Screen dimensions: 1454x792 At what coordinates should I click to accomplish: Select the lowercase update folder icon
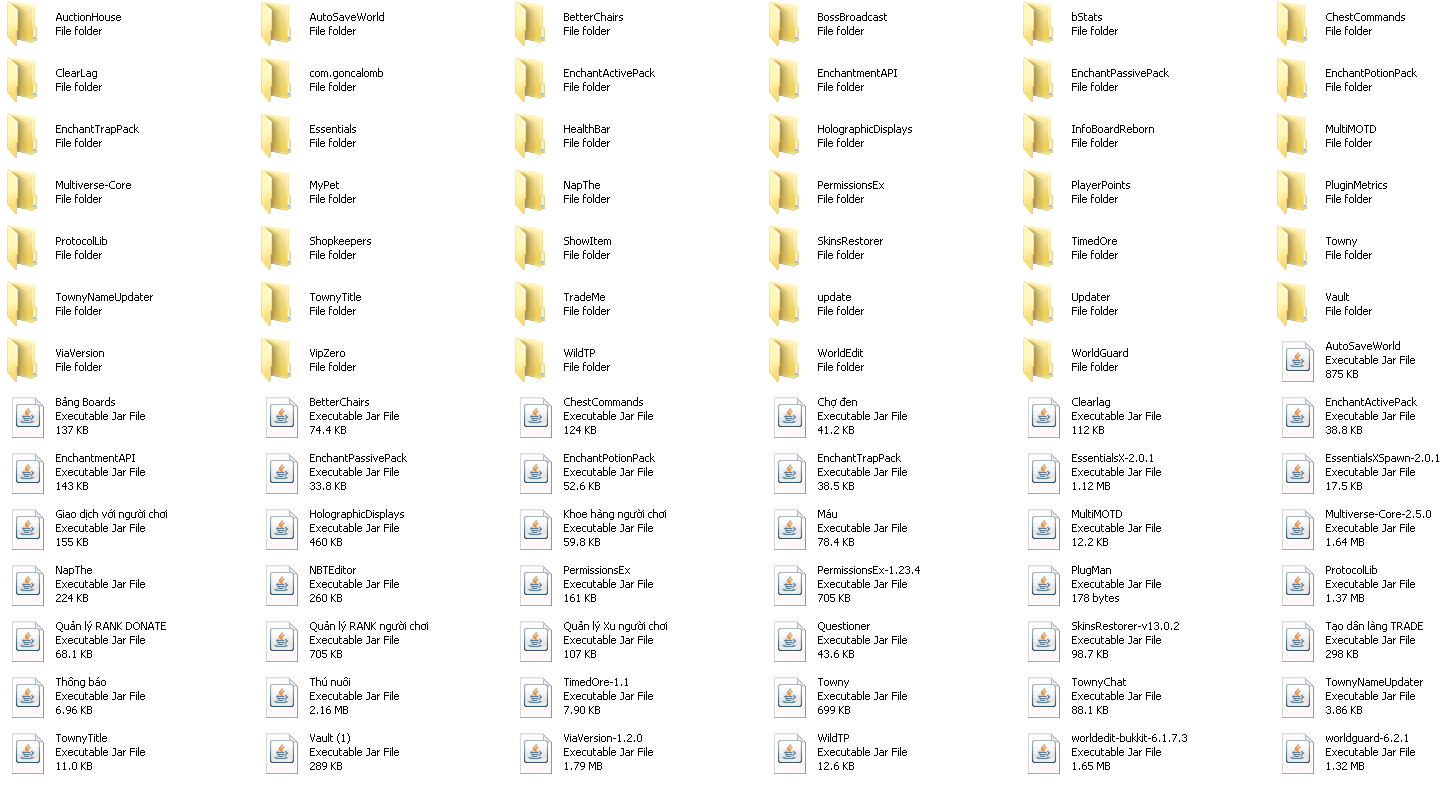click(786, 304)
